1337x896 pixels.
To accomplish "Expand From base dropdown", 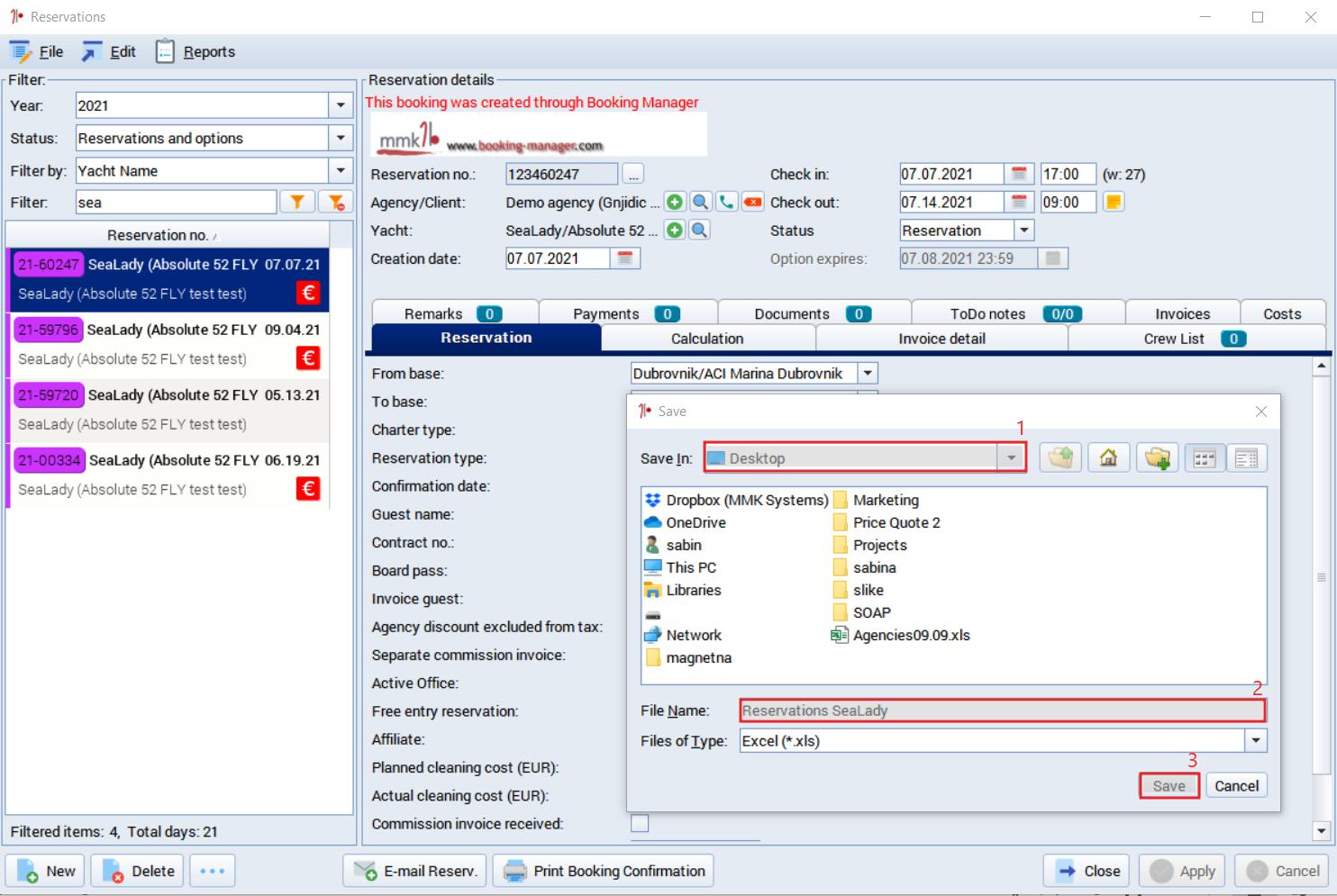I will (867, 373).
